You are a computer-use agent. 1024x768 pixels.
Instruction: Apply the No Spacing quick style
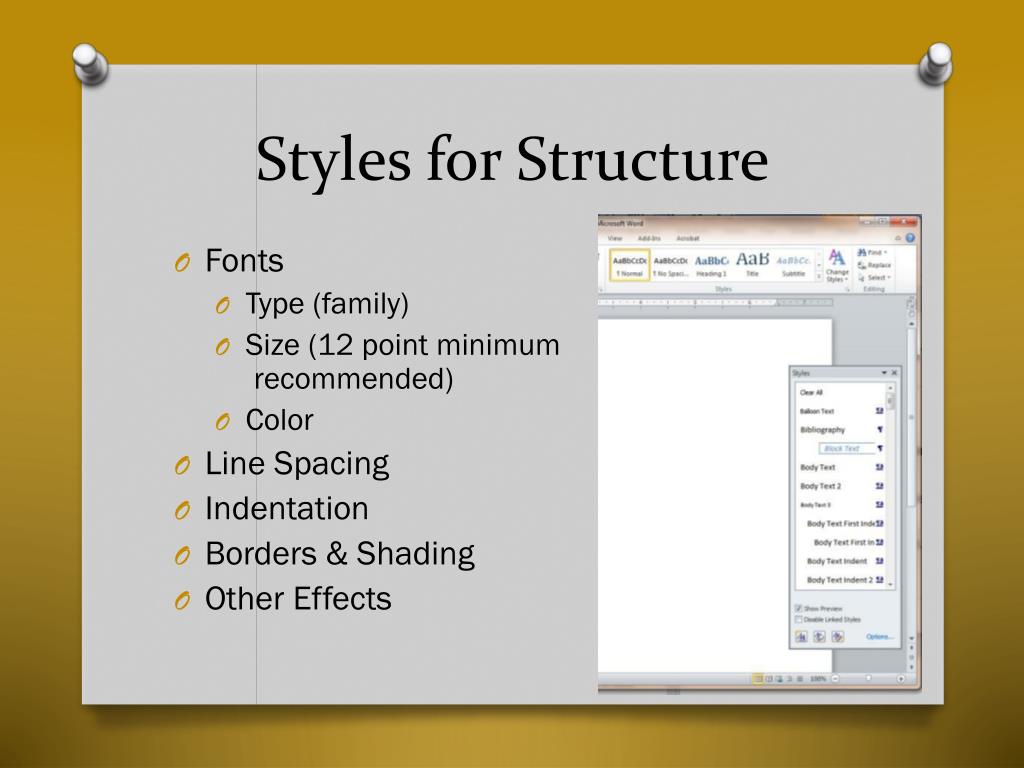[x=671, y=265]
